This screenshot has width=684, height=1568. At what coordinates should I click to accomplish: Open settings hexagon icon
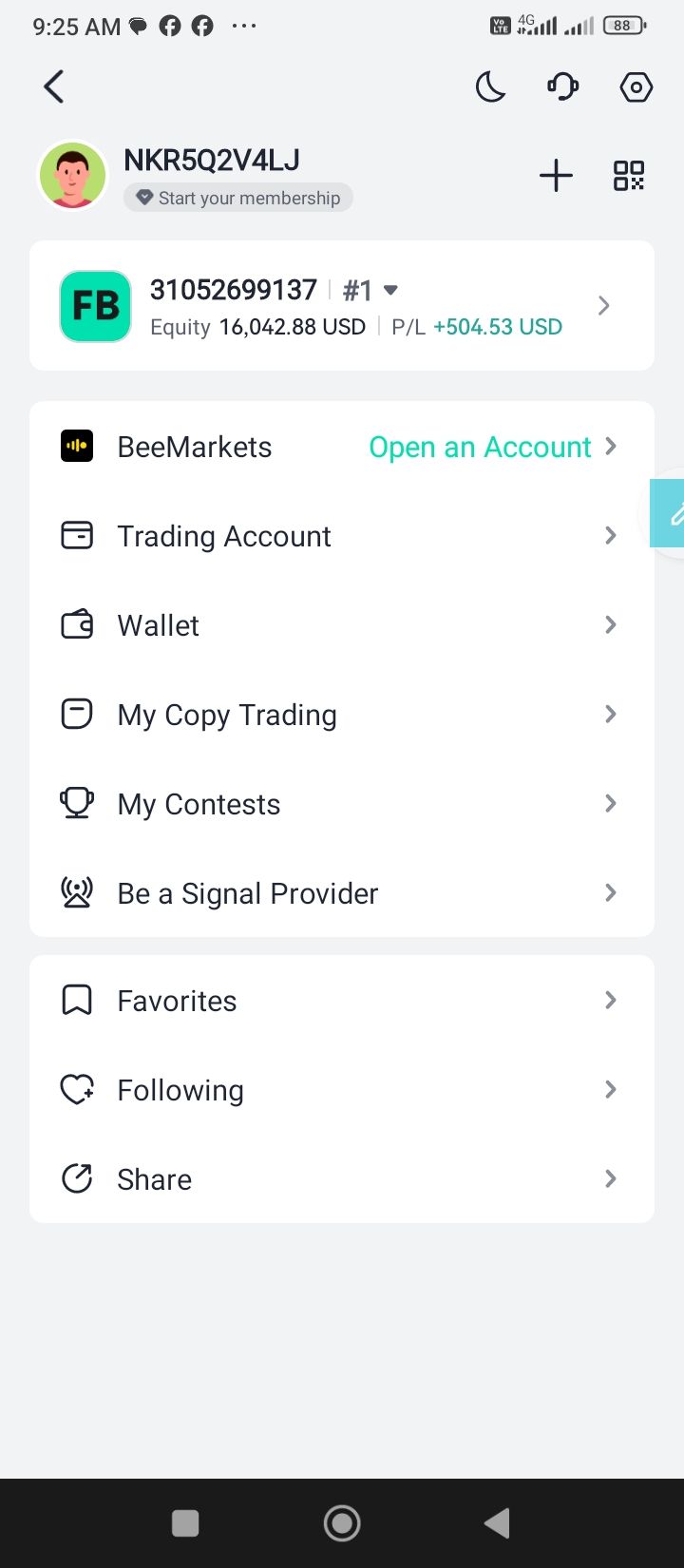point(636,87)
